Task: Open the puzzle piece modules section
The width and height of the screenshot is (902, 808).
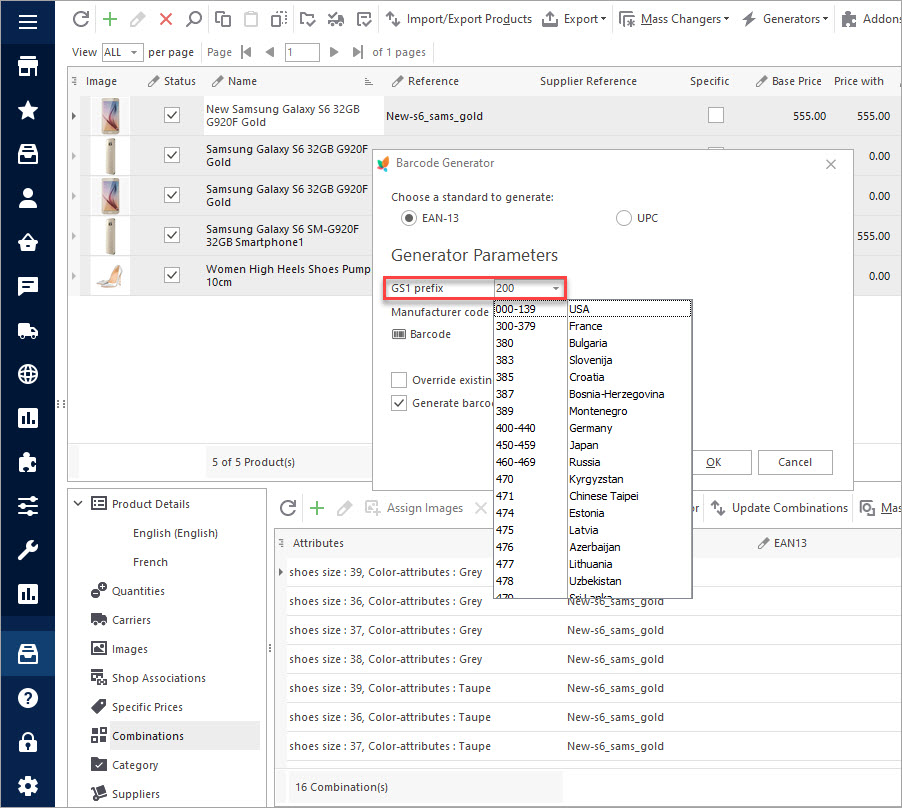Action: click(28, 462)
